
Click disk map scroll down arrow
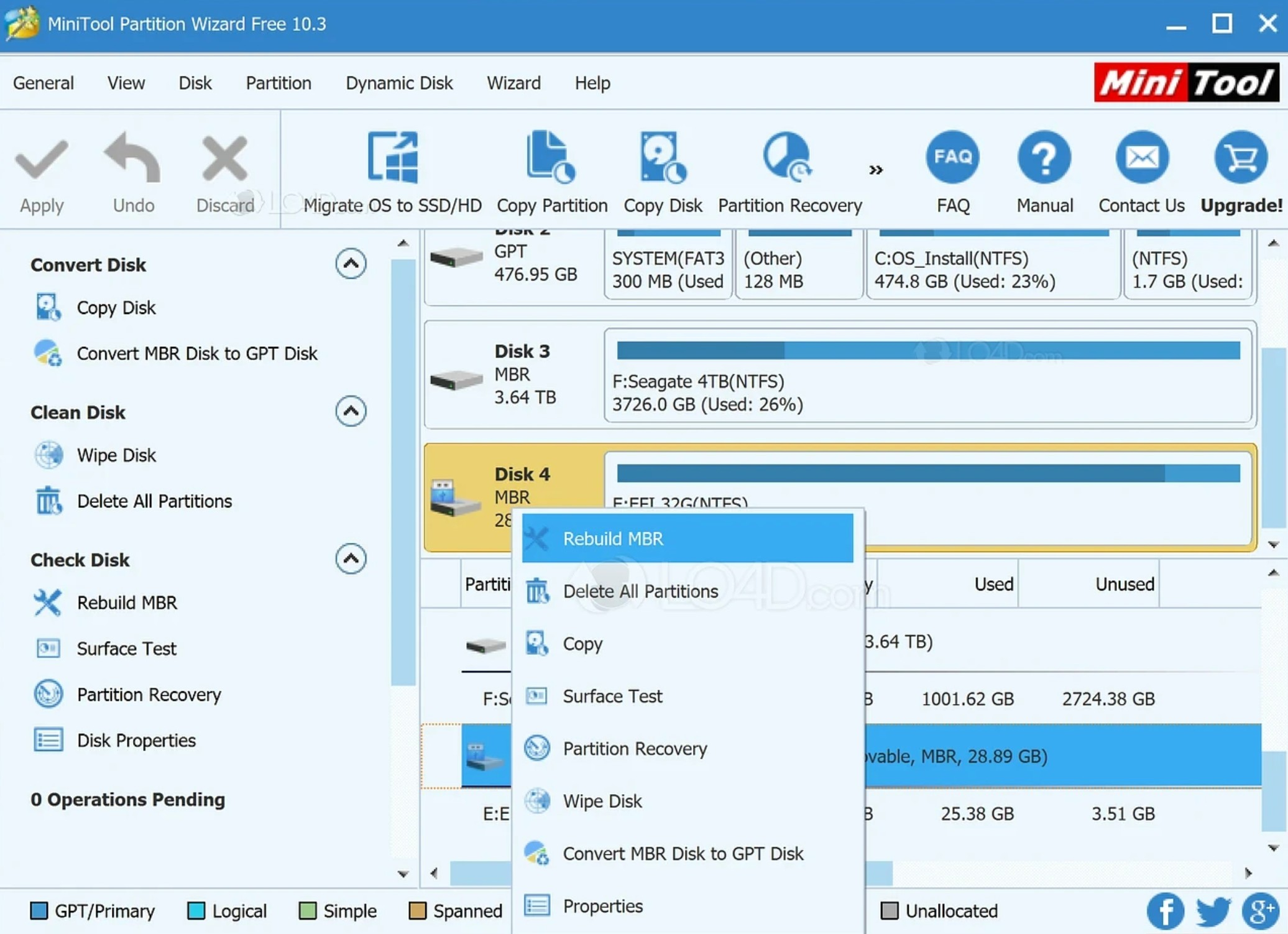click(1273, 545)
